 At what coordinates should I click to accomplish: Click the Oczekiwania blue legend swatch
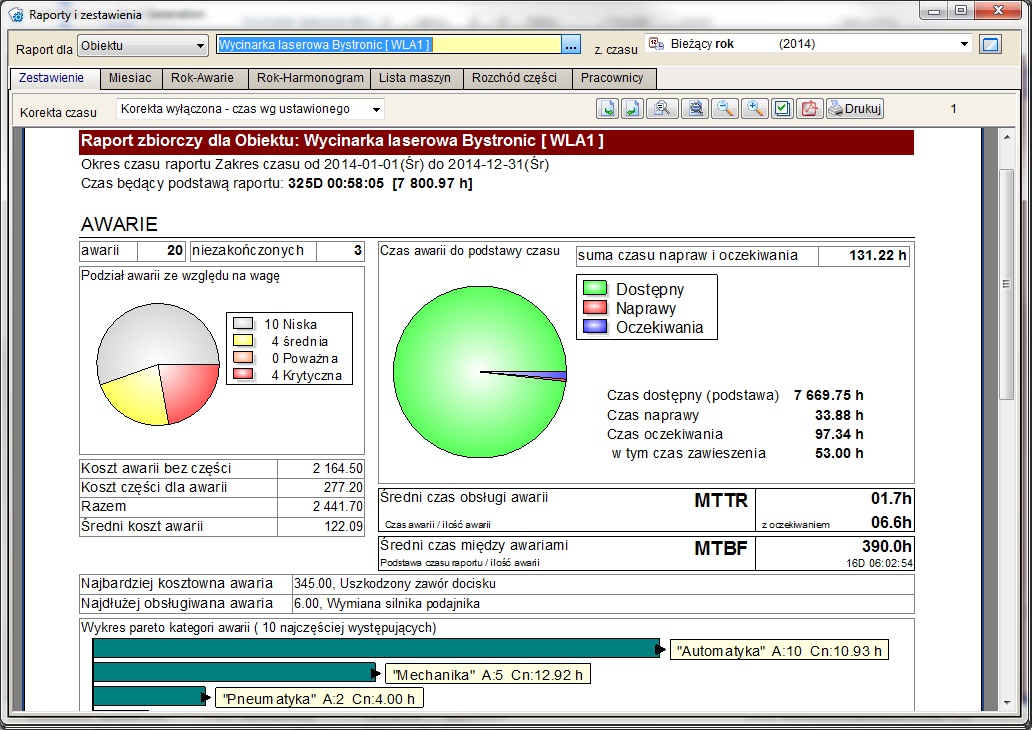click(595, 326)
